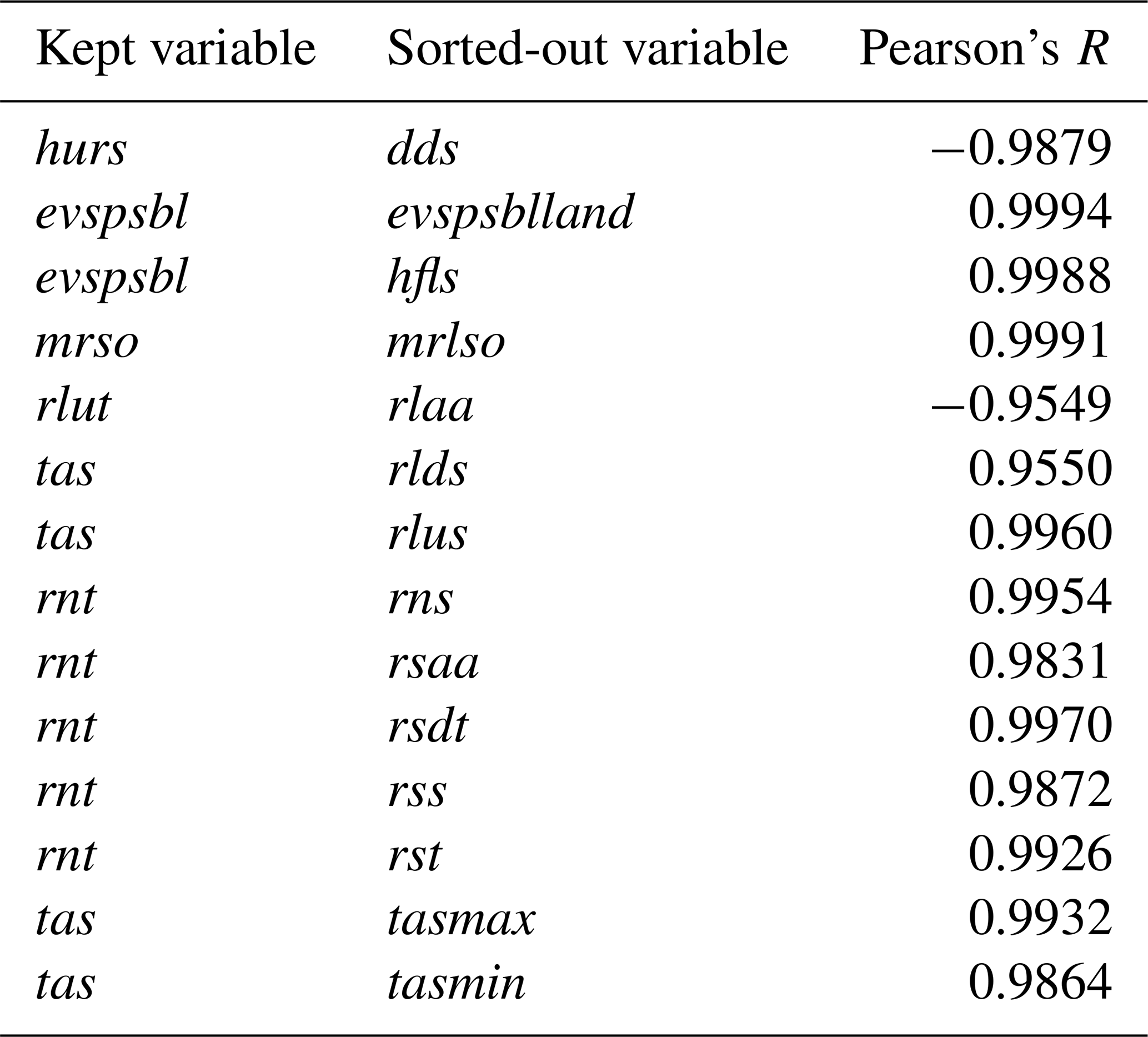The height and width of the screenshot is (1037, 1148).
Task: Click the correlation value 0.9864
Action: [1039, 984]
